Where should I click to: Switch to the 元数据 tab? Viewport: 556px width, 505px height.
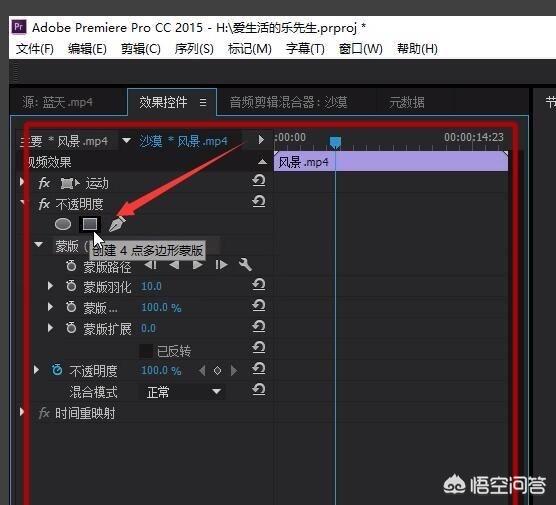click(x=407, y=102)
